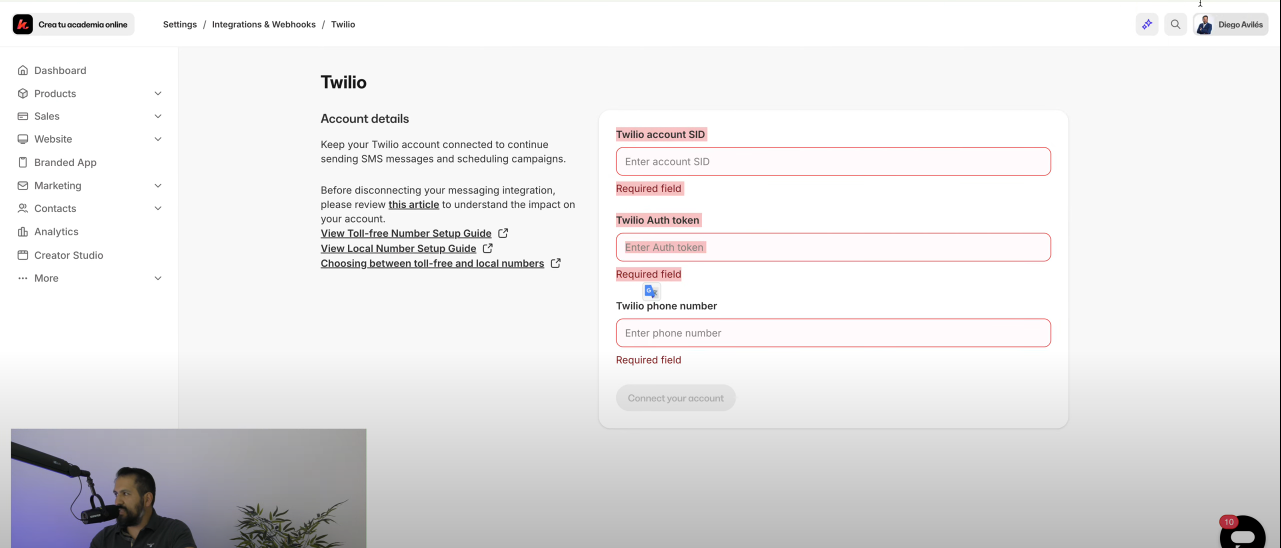The image size is (1281, 548).
Task: Click the Analytics bar chart icon
Action: tap(23, 231)
